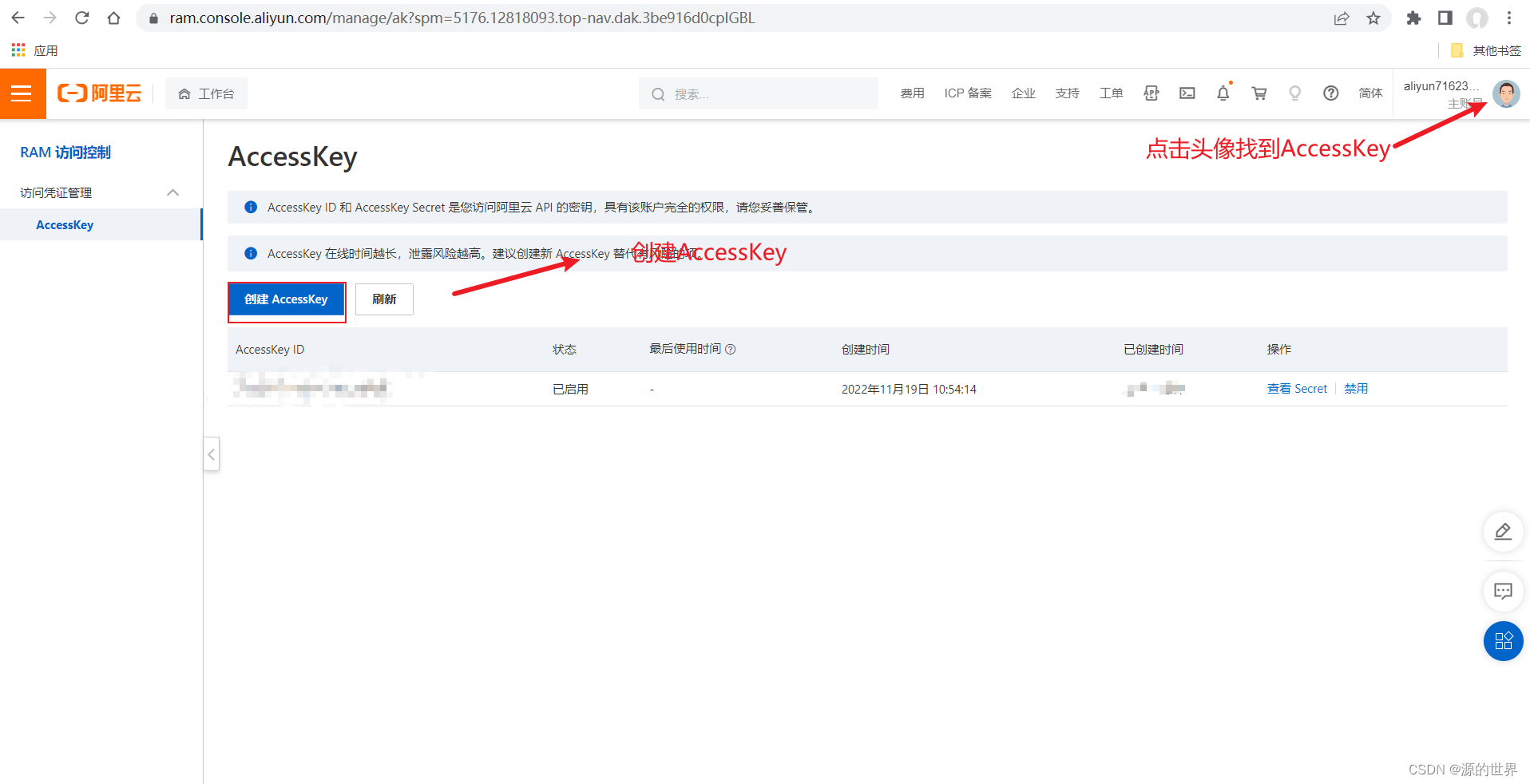The height and width of the screenshot is (784, 1530).
Task: Reload the browser page
Action: (81, 18)
